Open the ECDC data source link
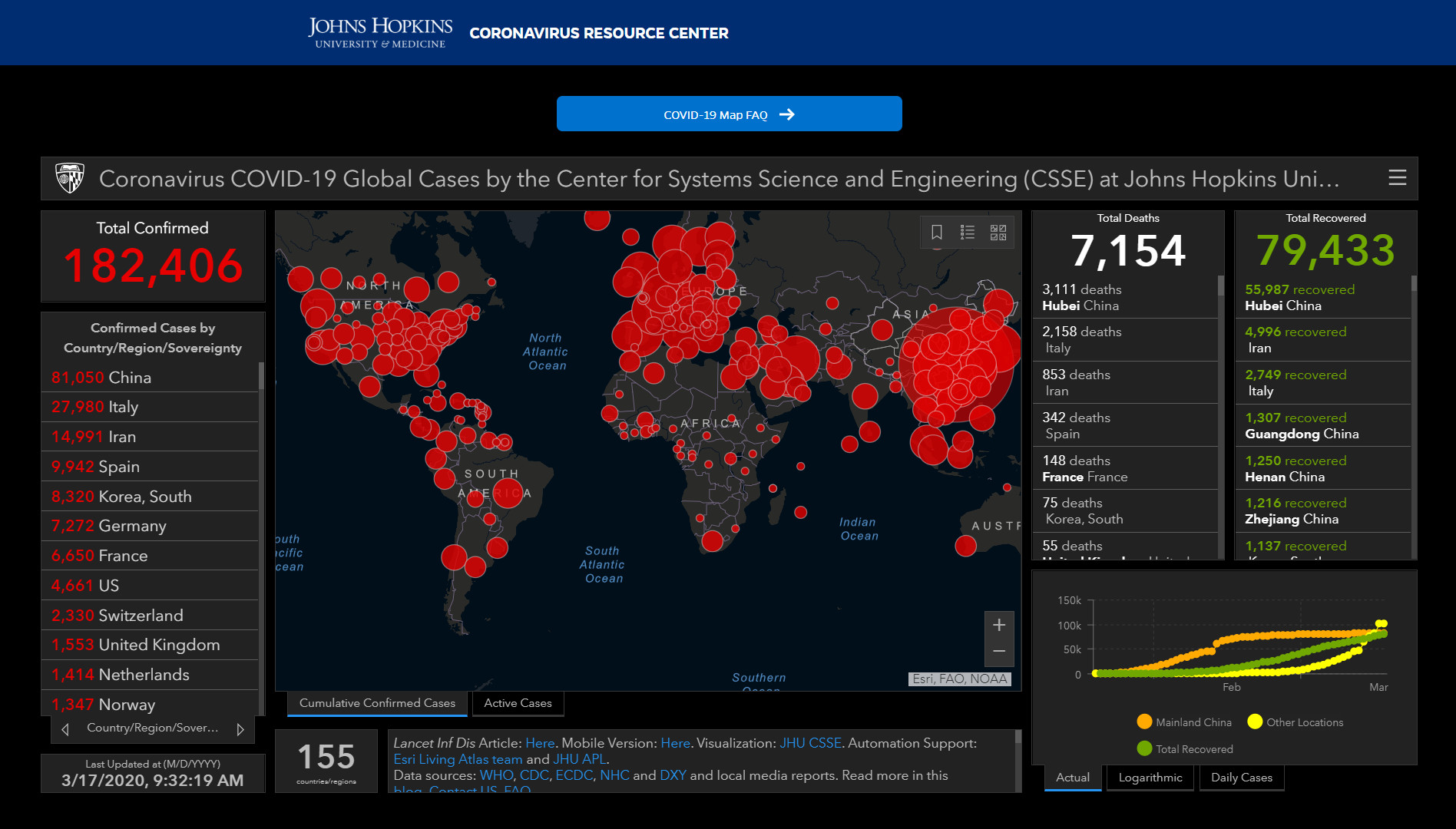This screenshot has width=1456, height=829. (574, 775)
